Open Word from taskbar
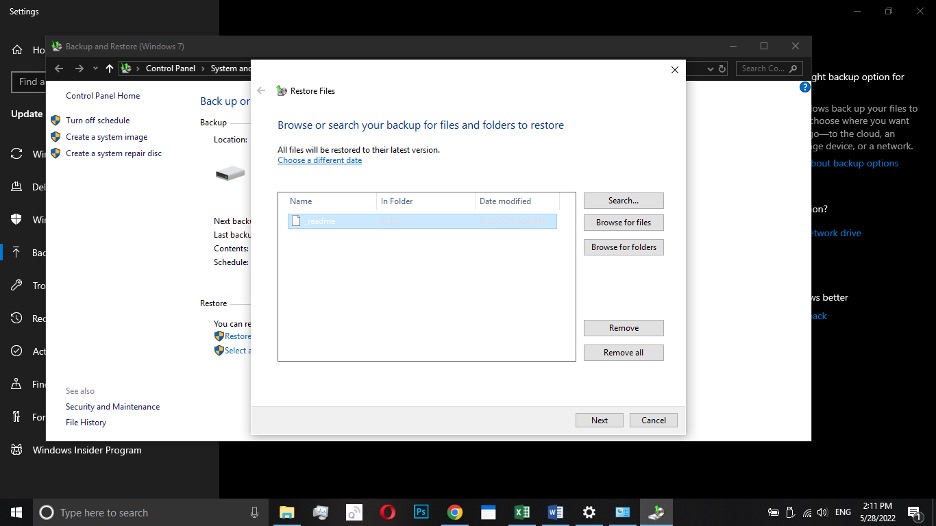Screen dimensions: 936x526 [555, 512]
